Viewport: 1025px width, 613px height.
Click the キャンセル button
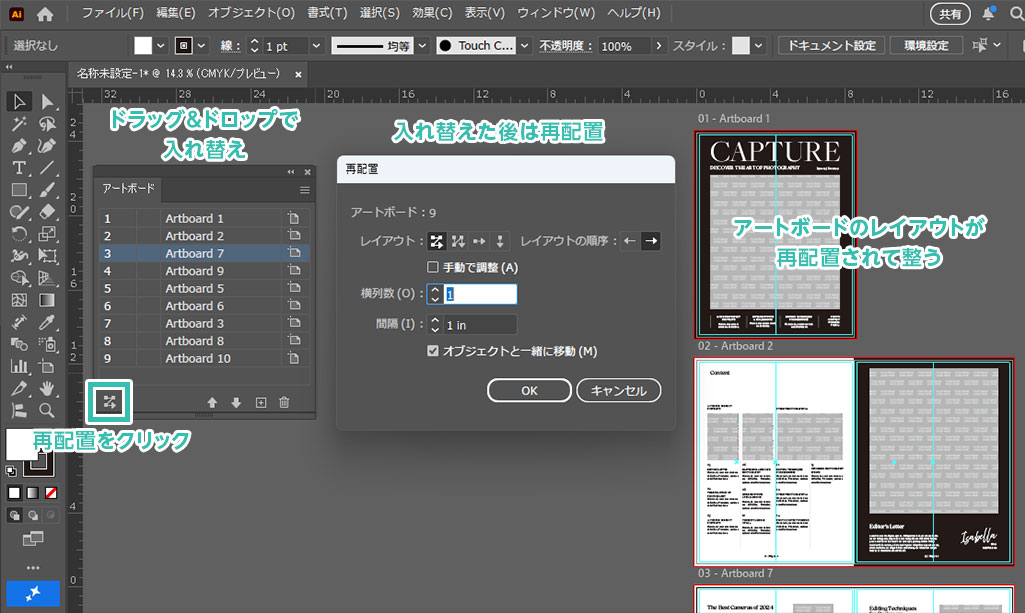pyautogui.click(x=618, y=391)
